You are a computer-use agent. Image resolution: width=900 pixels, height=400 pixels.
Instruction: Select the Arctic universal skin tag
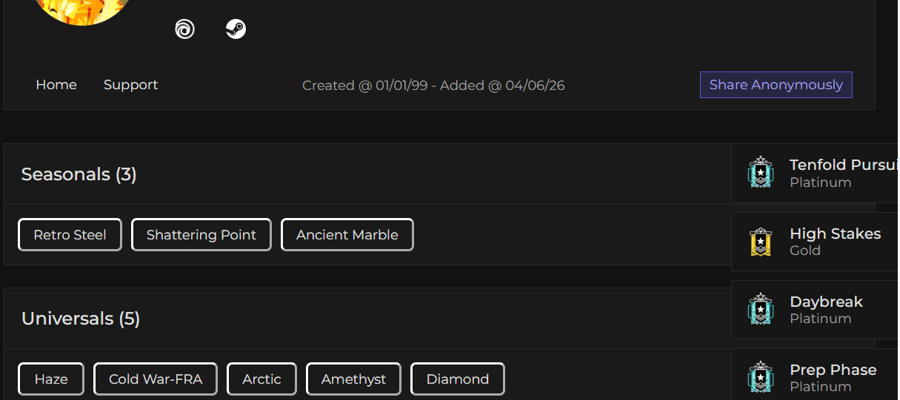tap(262, 379)
